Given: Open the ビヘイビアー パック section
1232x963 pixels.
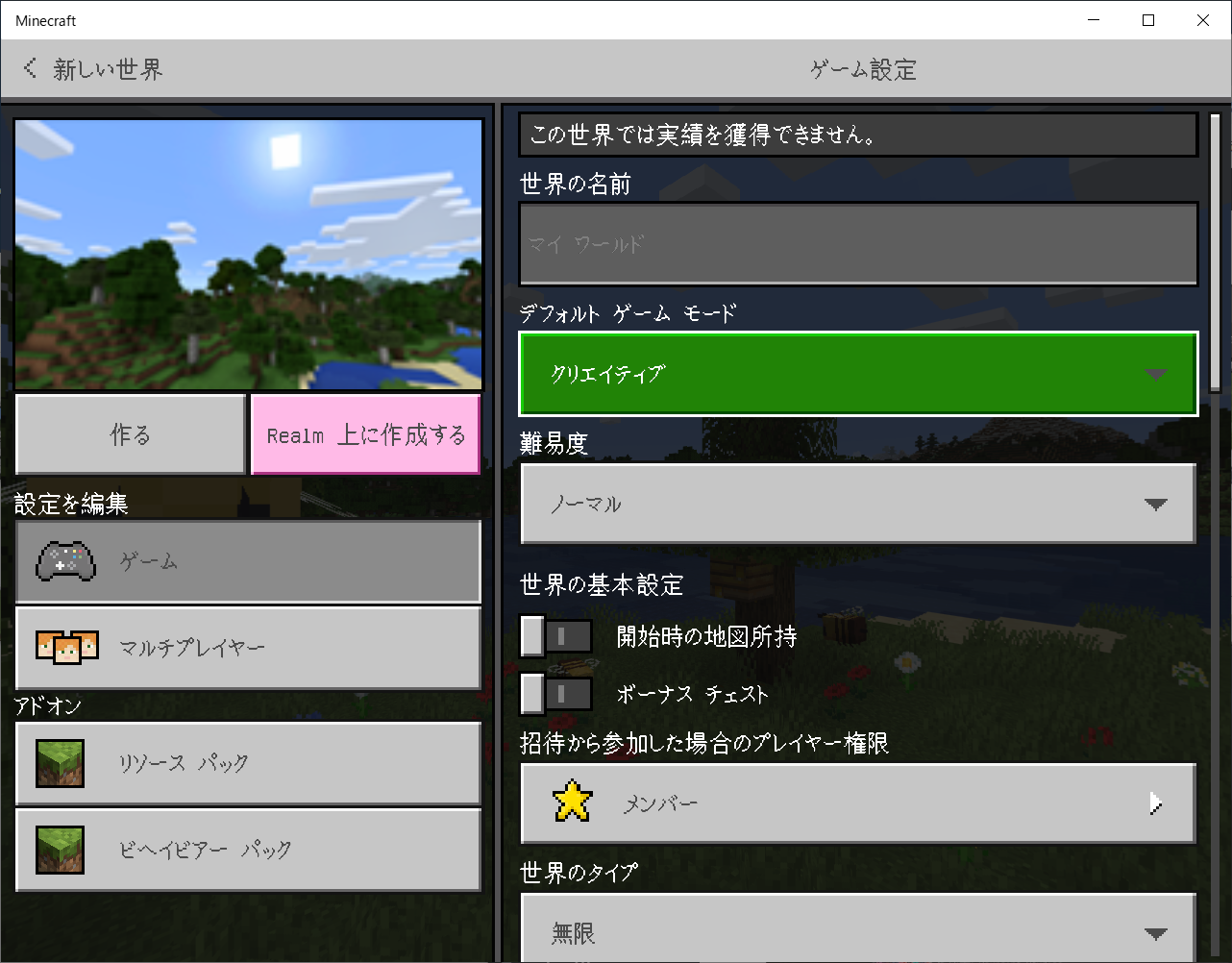Looking at the screenshot, I should coord(248,850).
